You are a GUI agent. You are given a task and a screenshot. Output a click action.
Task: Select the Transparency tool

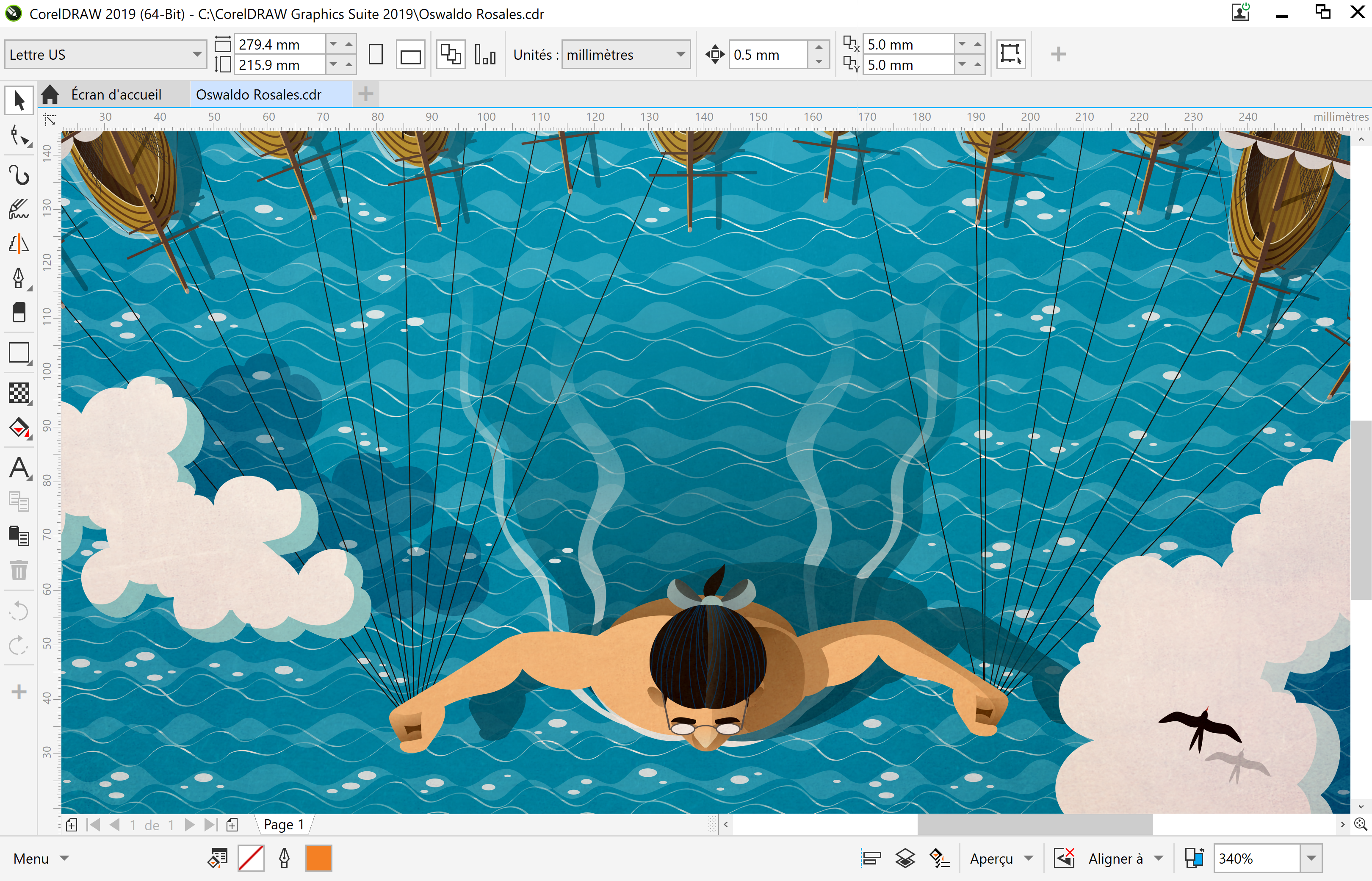coord(19,393)
